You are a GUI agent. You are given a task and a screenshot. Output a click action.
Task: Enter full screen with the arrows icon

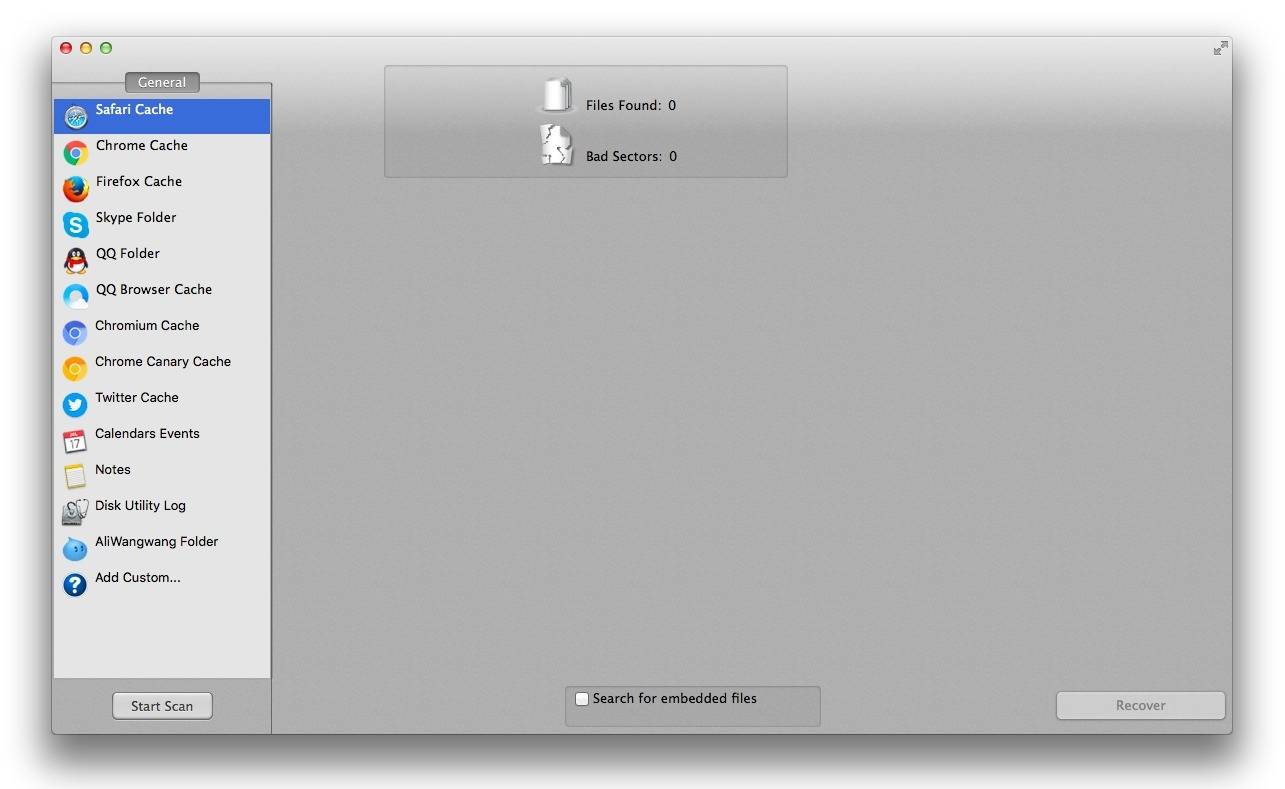(1220, 48)
